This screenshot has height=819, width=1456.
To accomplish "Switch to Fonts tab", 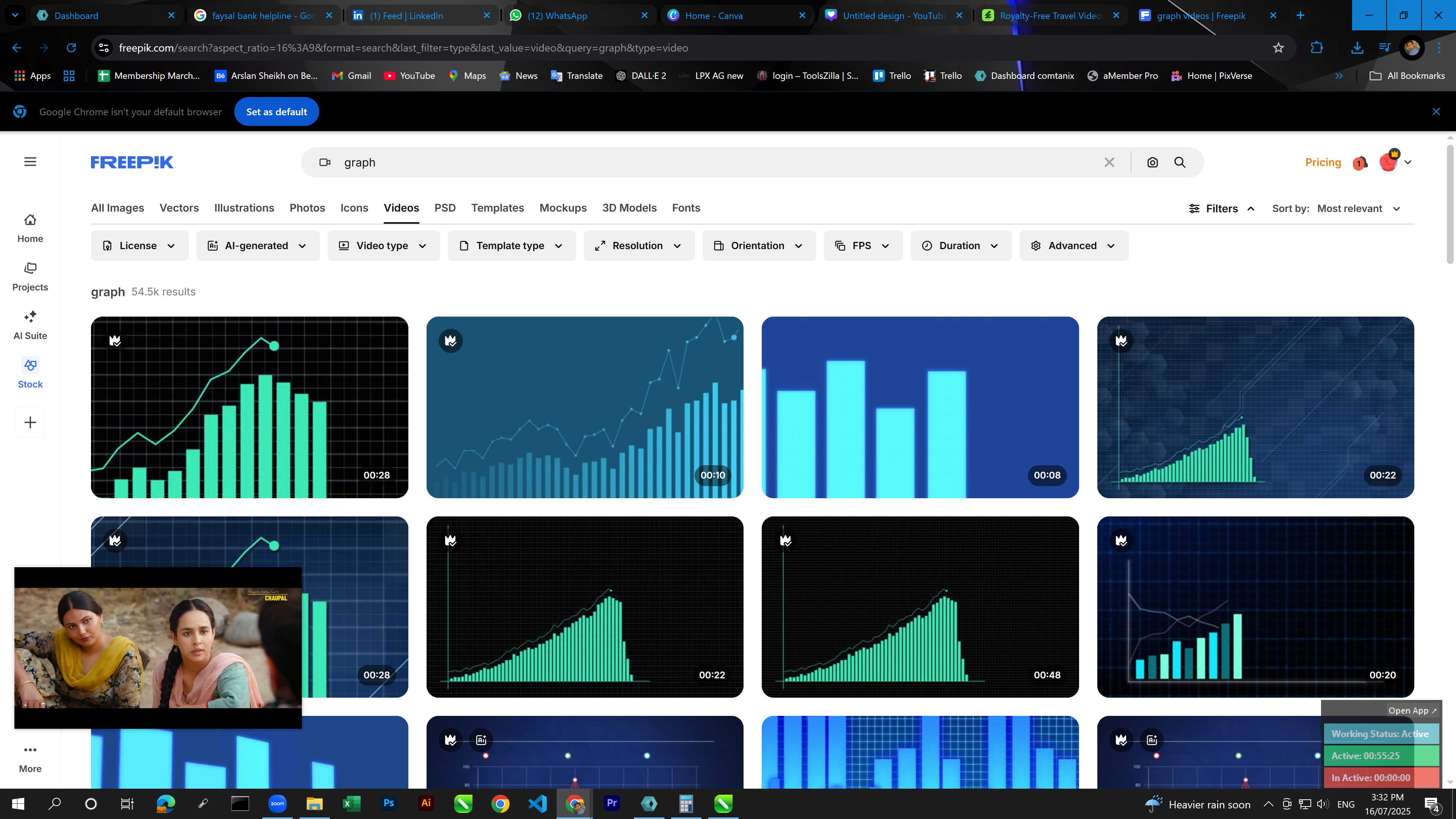I will pos(686,208).
